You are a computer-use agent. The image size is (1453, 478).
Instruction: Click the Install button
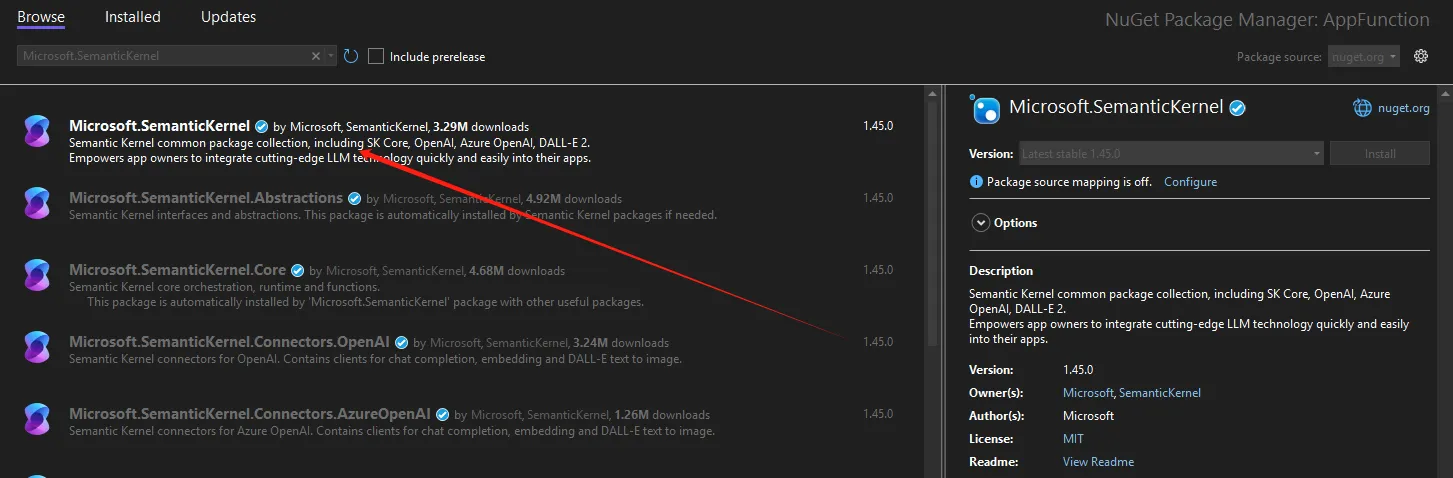click(1379, 154)
